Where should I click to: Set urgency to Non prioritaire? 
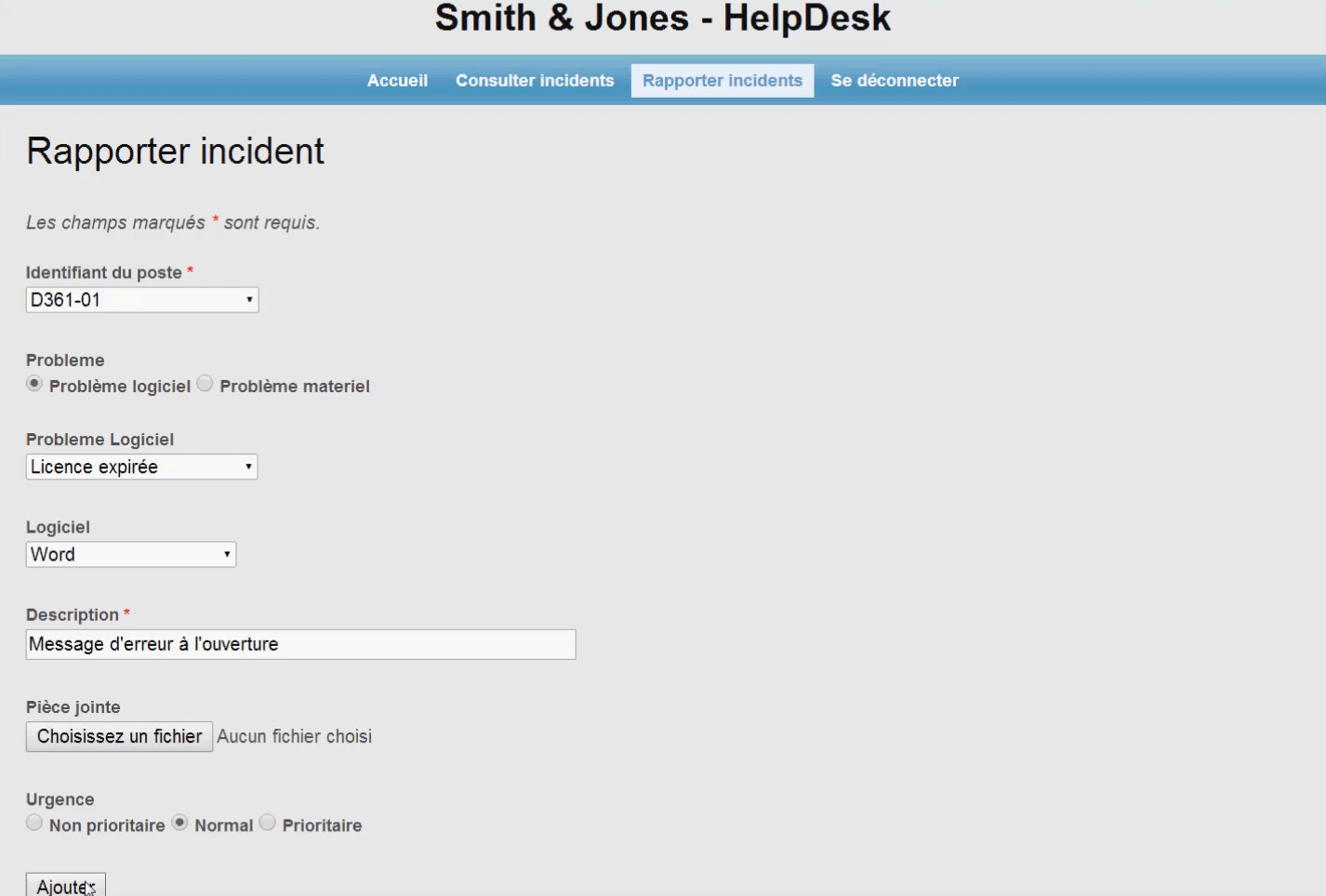pos(34,823)
